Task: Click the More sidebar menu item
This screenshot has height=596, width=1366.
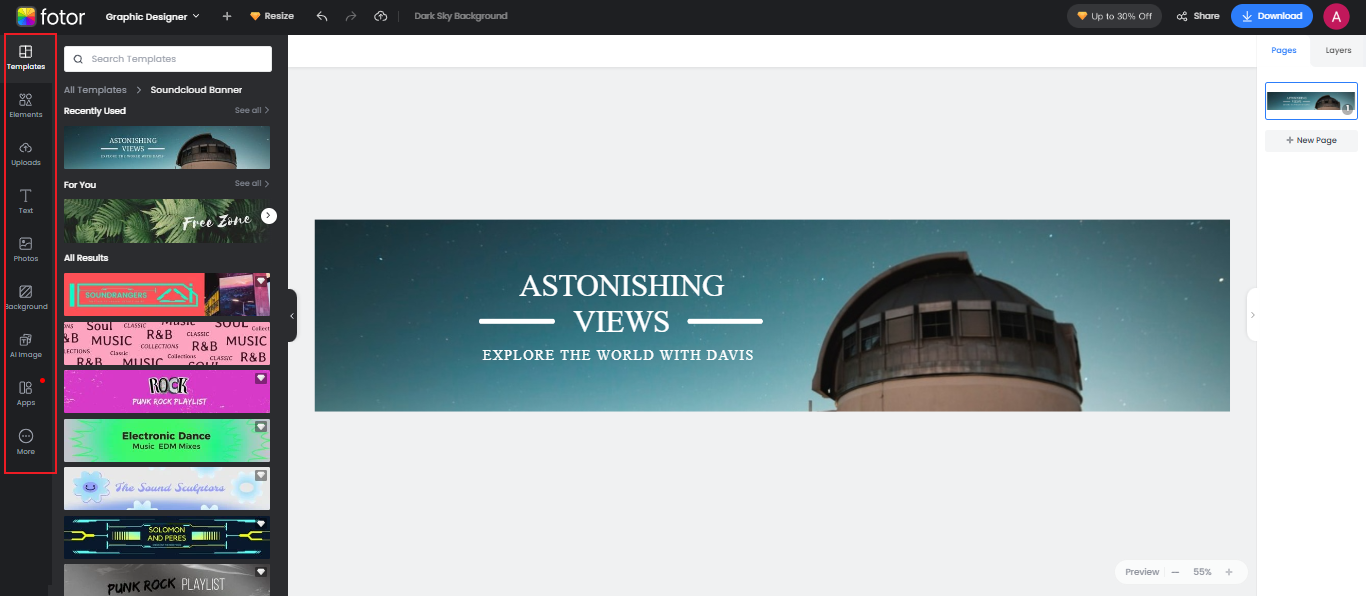Action: pos(26,441)
